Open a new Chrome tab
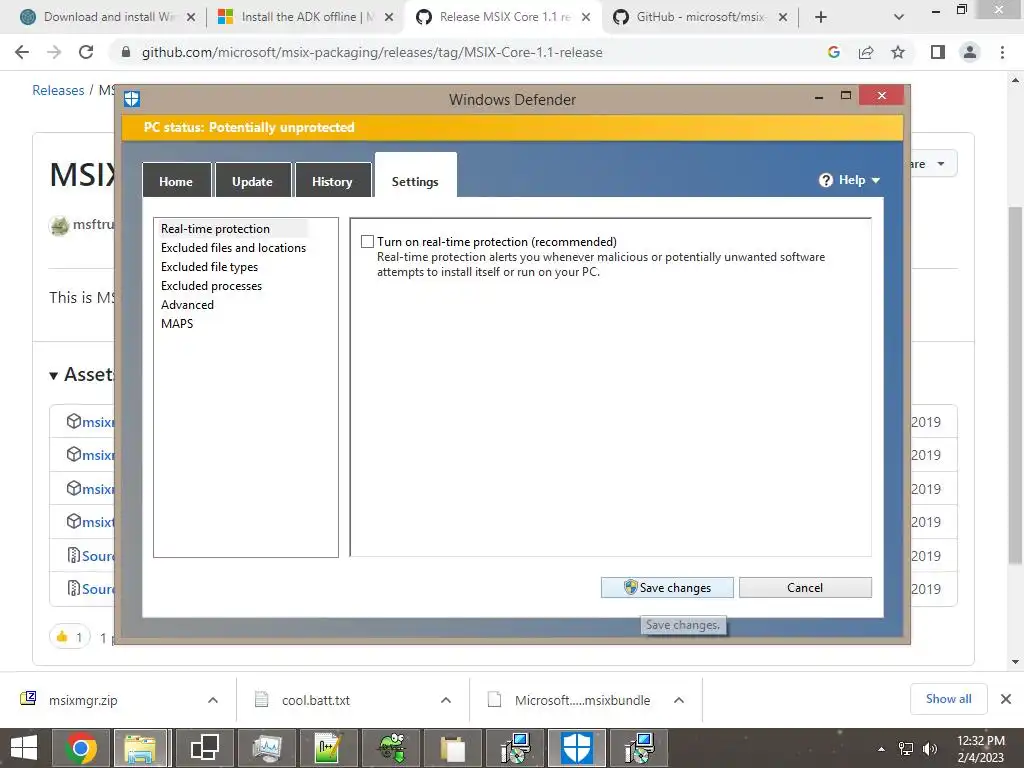 (821, 17)
